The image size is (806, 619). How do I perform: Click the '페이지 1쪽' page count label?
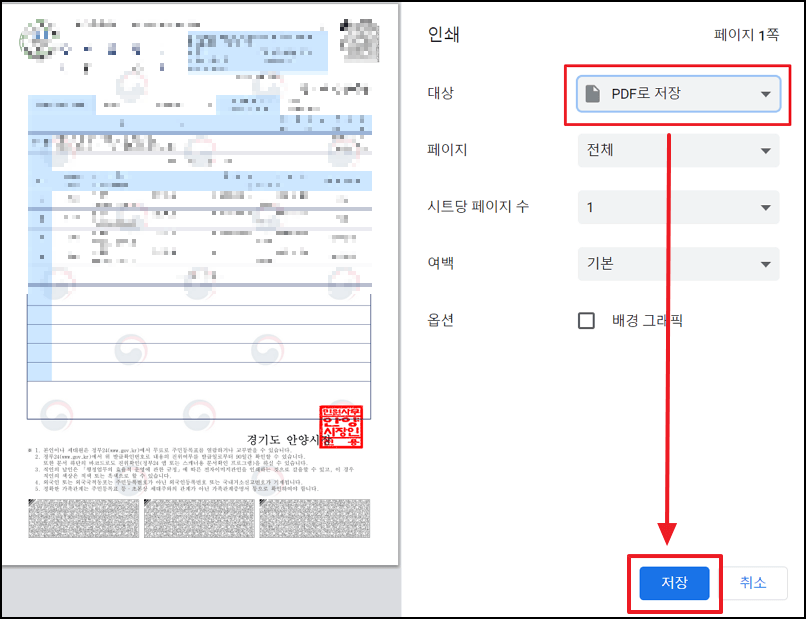(x=747, y=34)
